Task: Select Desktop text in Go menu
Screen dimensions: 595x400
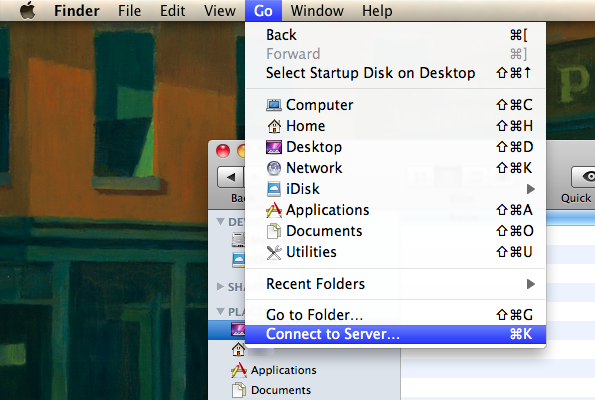Action: pyautogui.click(x=314, y=147)
